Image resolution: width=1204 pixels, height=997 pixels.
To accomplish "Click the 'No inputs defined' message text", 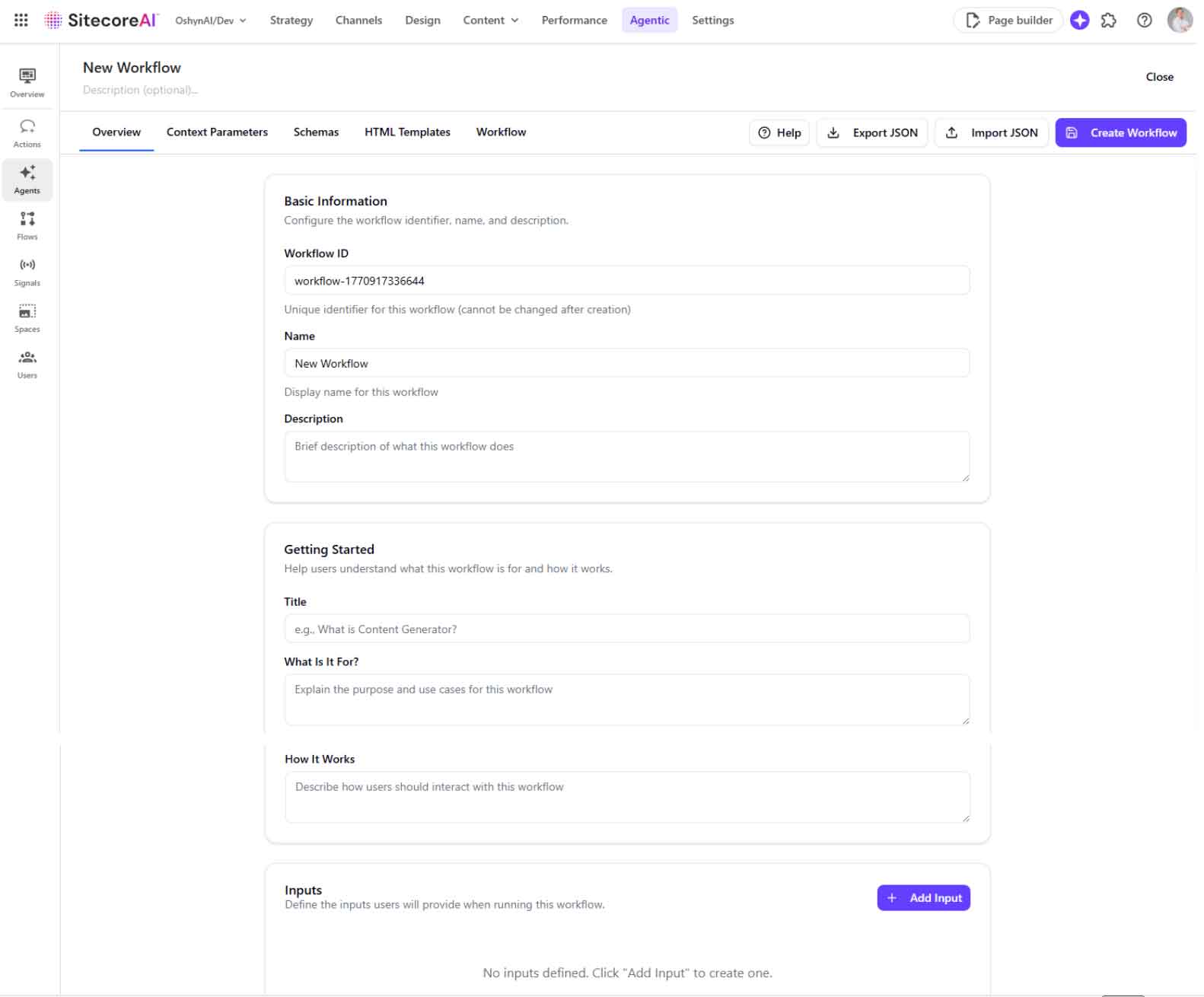I will 627,973.
